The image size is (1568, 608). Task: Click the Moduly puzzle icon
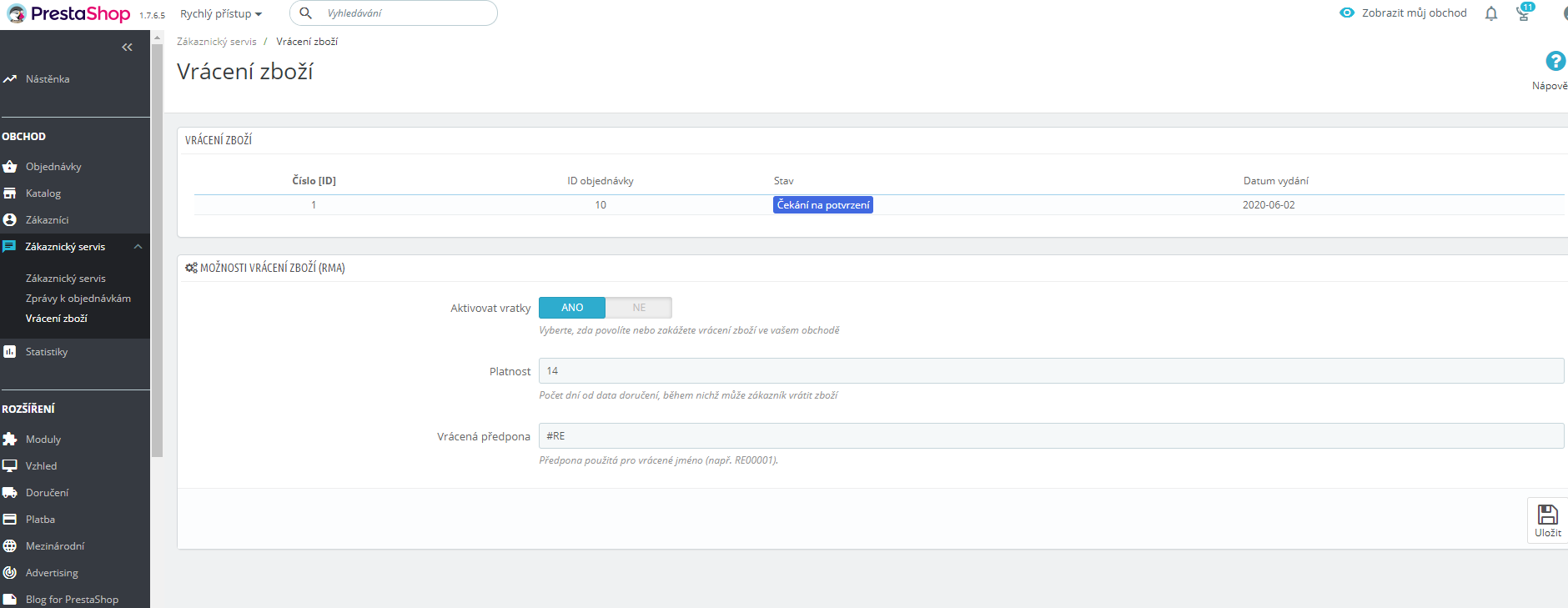(x=10, y=440)
